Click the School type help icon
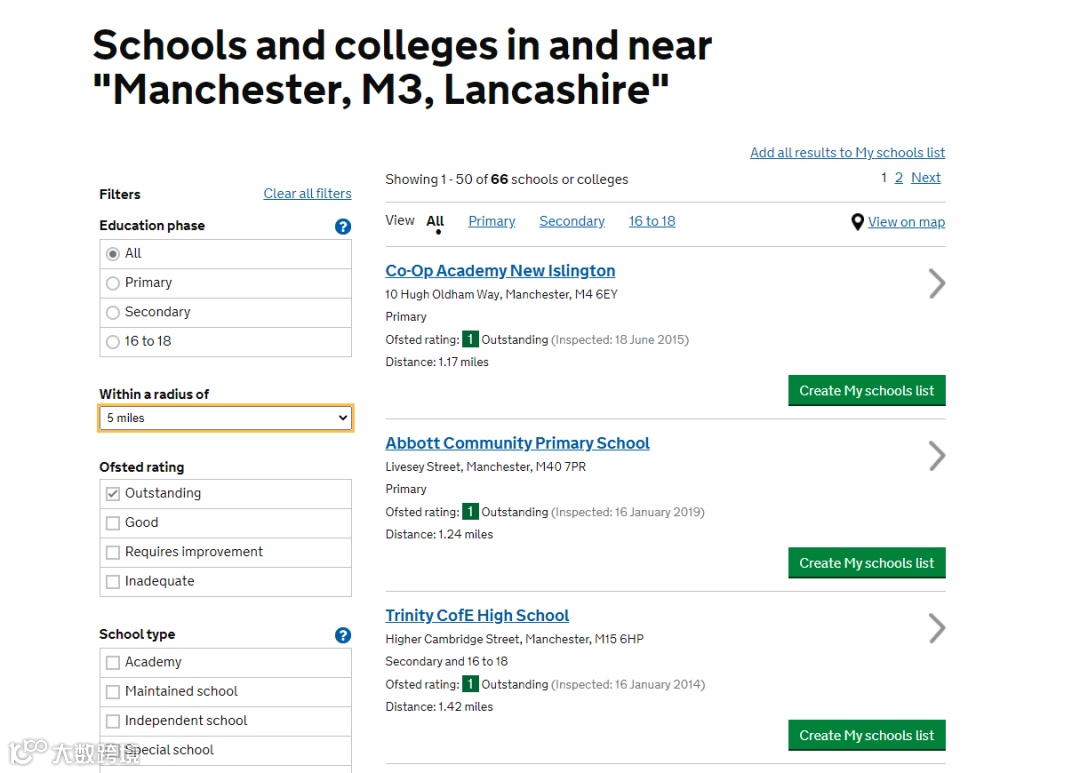Image resolution: width=1080 pixels, height=773 pixels. point(343,635)
